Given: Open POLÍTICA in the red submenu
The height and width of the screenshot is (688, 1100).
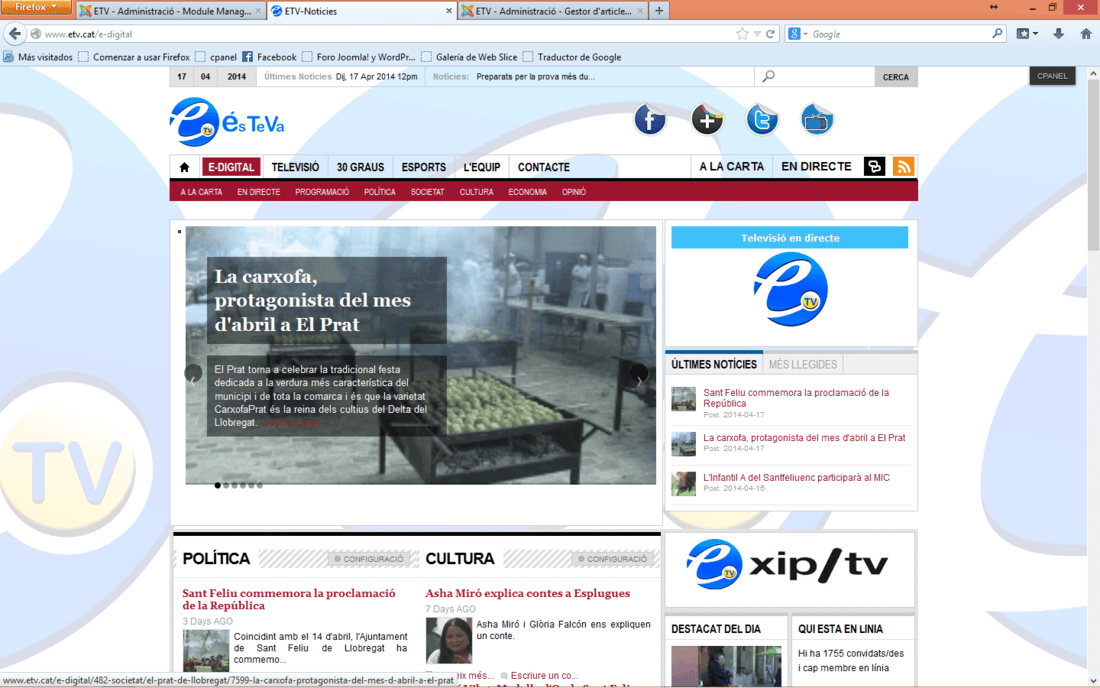Looking at the screenshot, I should (x=380, y=191).
